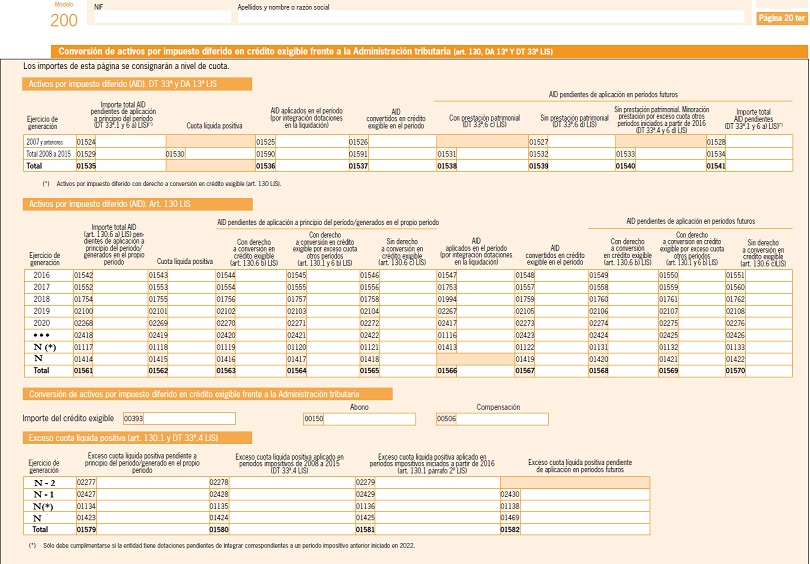This screenshot has width=810, height=564.
Task: Select field 02267 in the 2019 row
Action: (486, 311)
